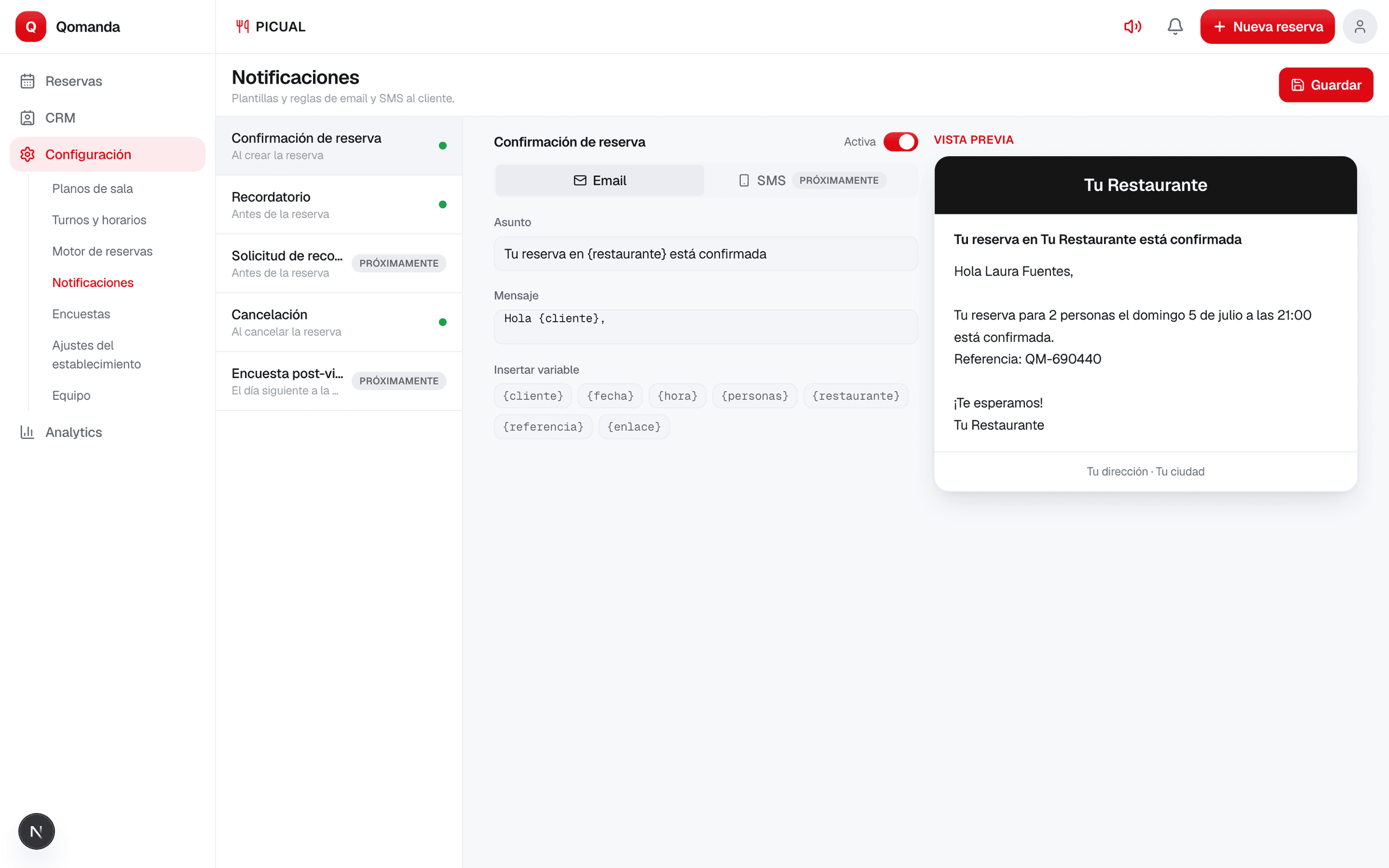This screenshot has height=868, width=1389.
Task: Switch to the Email tab
Action: tap(599, 180)
